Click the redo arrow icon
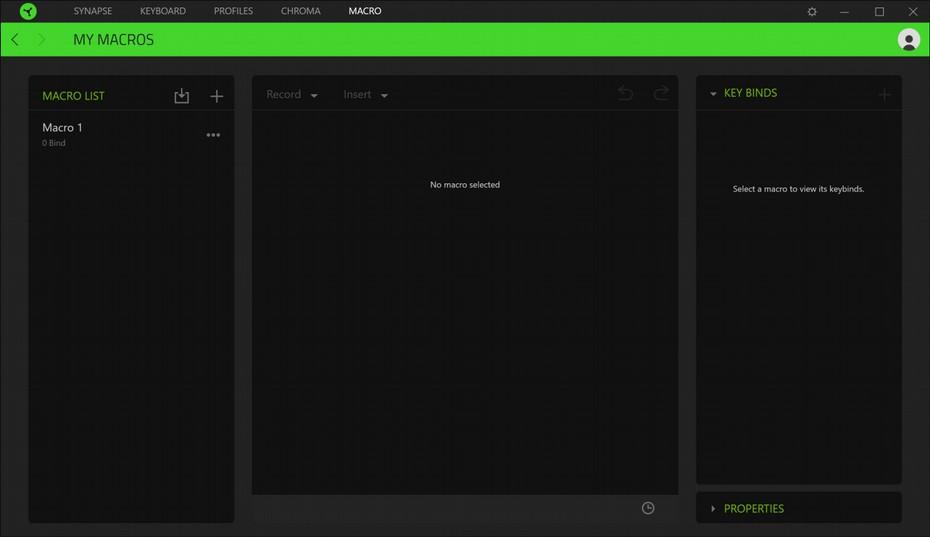The width and height of the screenshot is (930, 537). (x=661, y=93)
